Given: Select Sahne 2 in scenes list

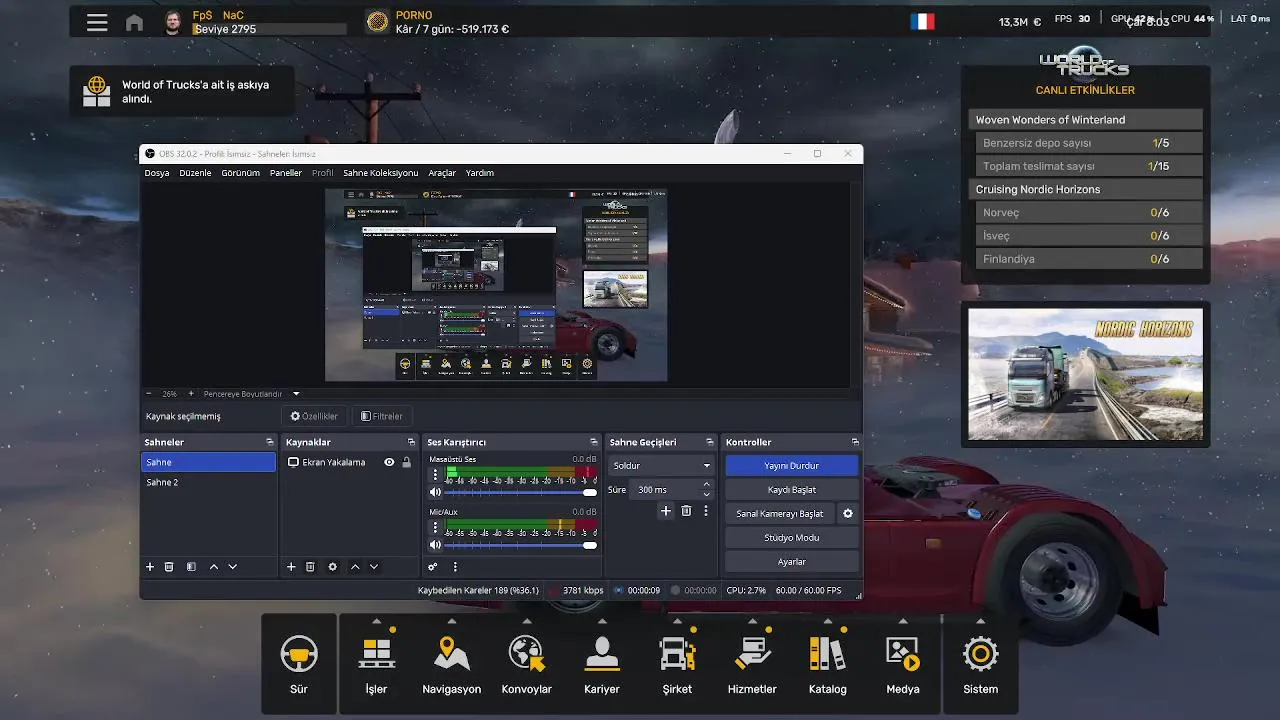Looking at the screenshot, I should tap(208, 482).
